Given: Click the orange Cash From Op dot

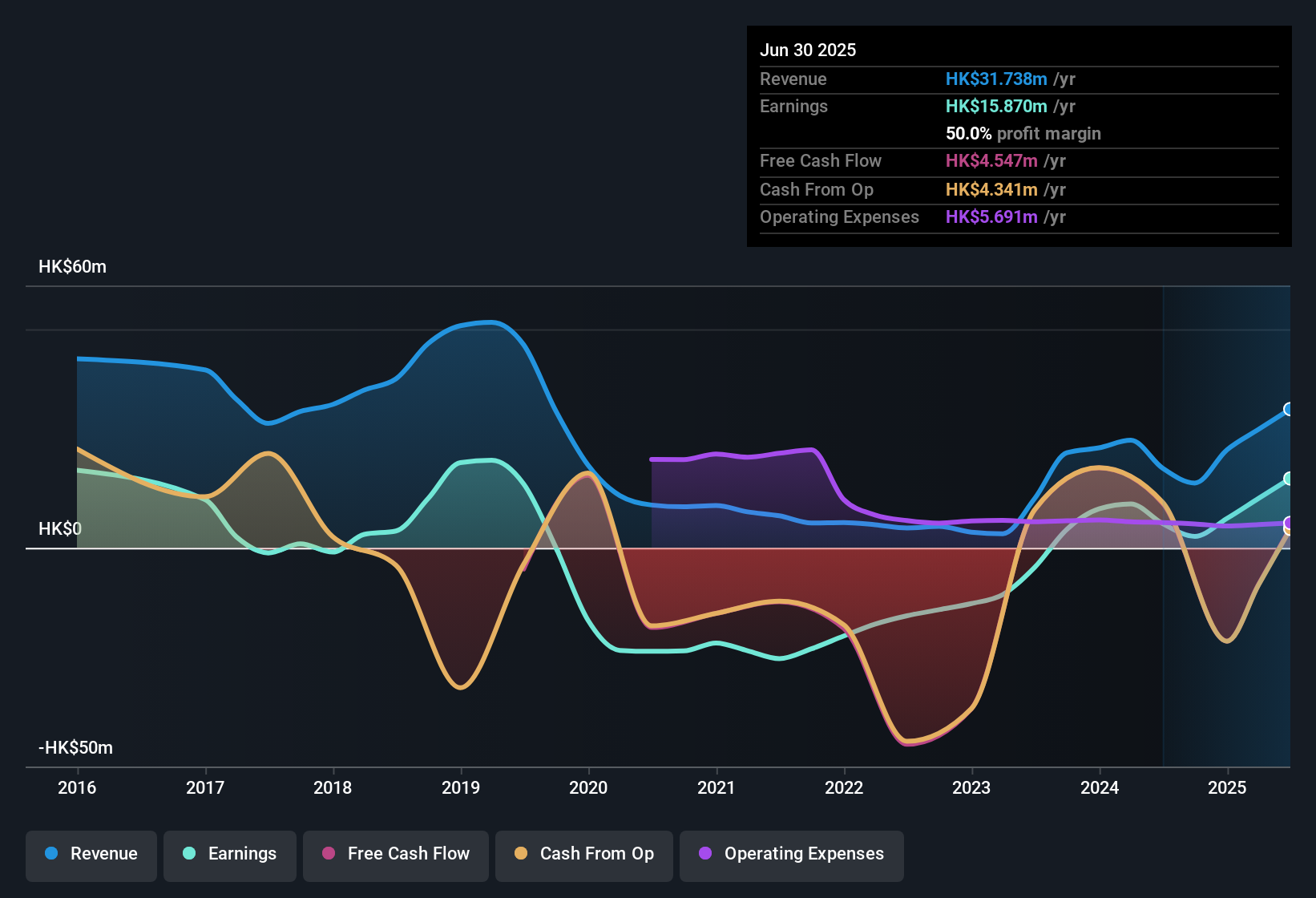Looking at the screenshot, I should click(x=521, y=853).
